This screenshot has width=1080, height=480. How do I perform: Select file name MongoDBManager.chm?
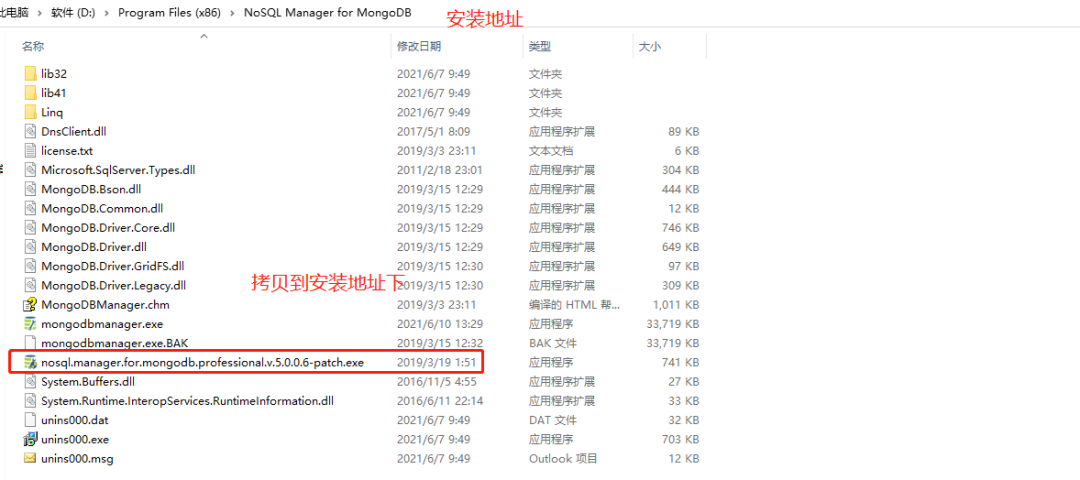105,304
